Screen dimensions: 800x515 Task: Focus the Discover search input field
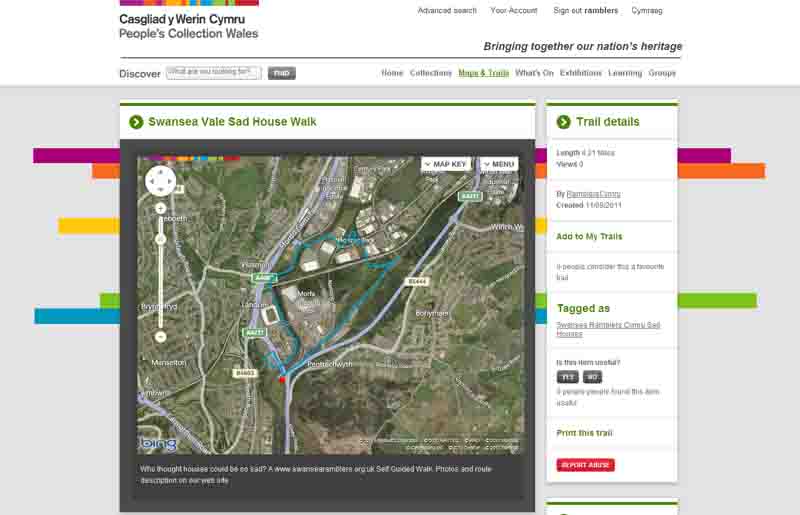click(x=213, y=73)
